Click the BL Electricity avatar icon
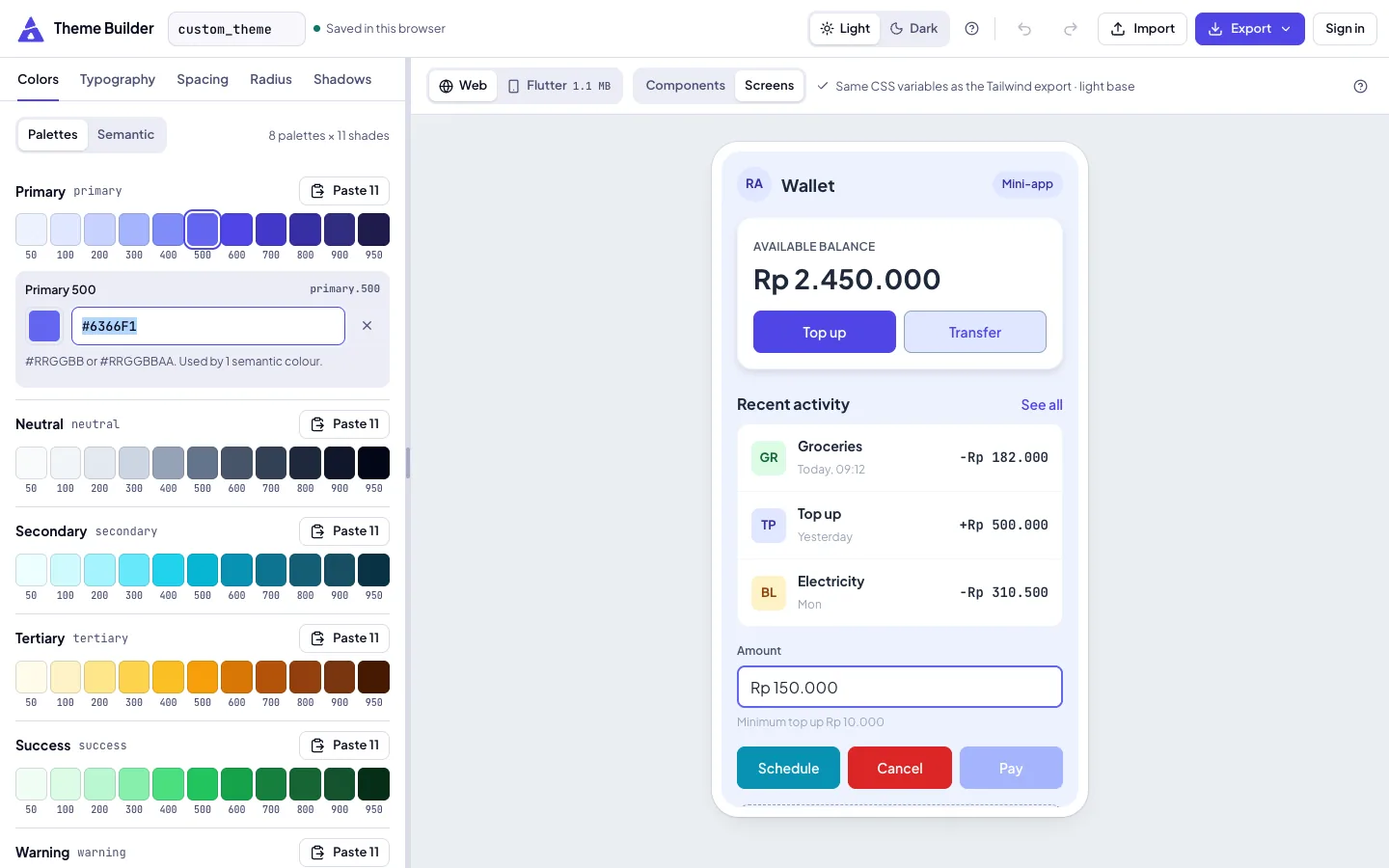 pyautogui.click(x=769, y=593)
